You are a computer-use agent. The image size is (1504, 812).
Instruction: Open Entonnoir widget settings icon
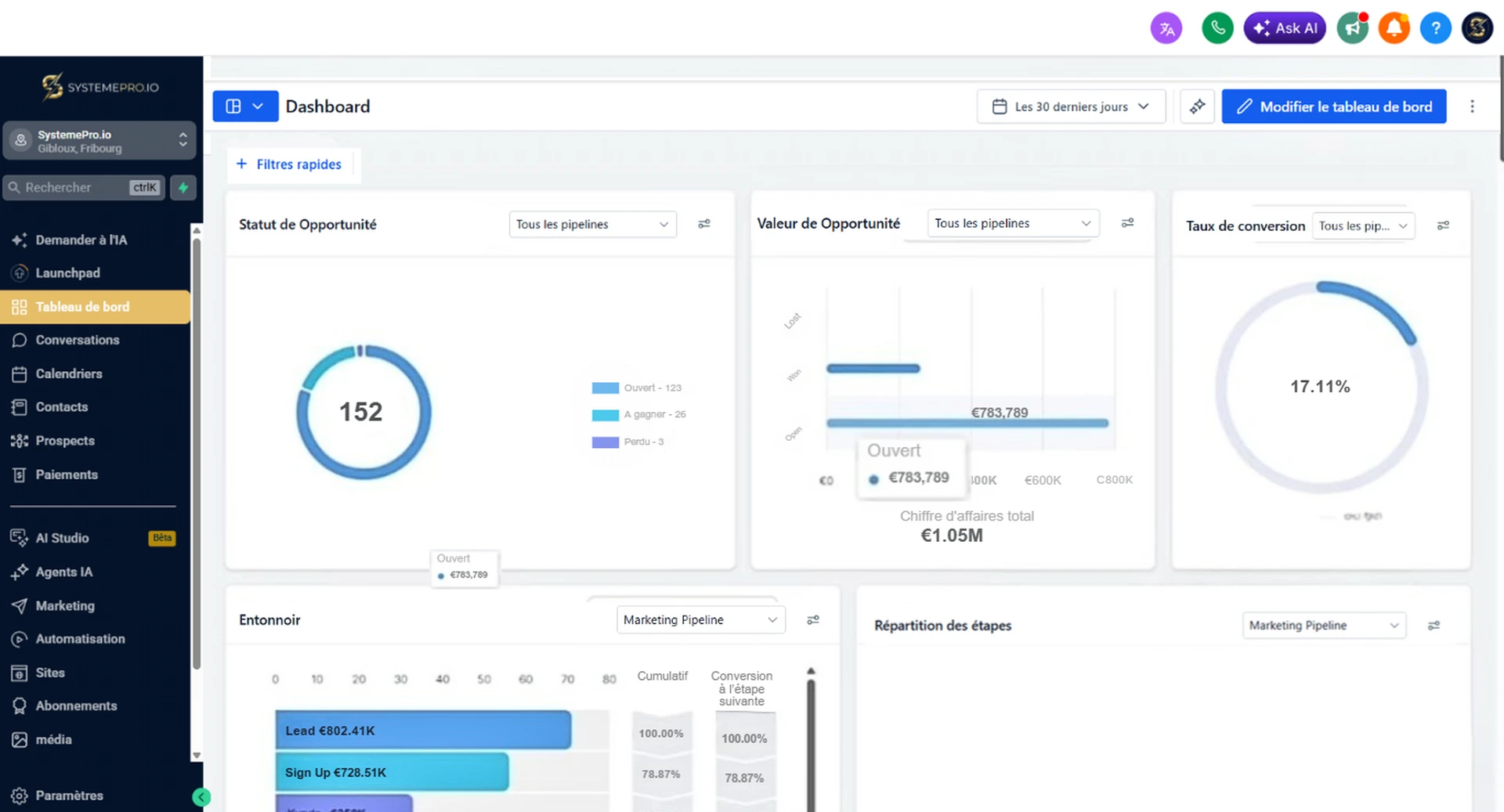point(813,619)
